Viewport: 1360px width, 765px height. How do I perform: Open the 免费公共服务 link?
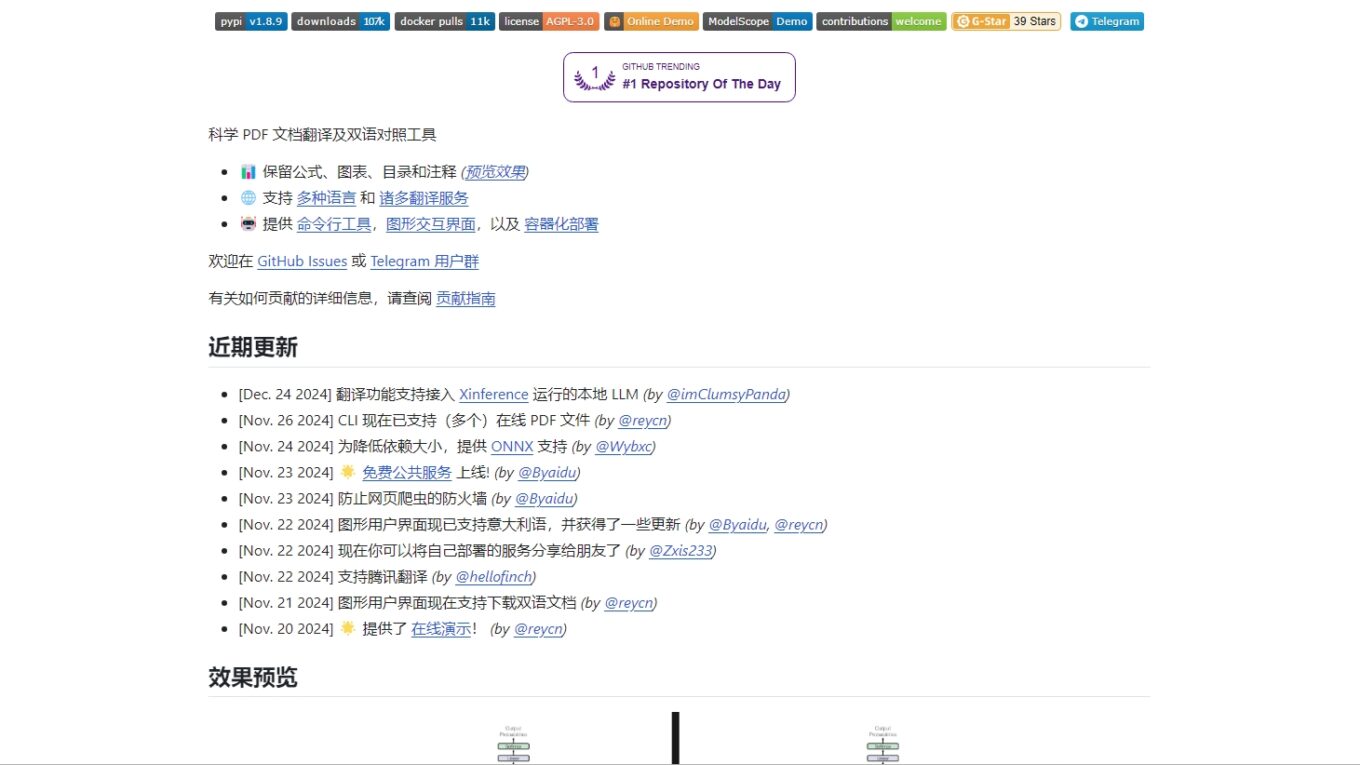407,472
